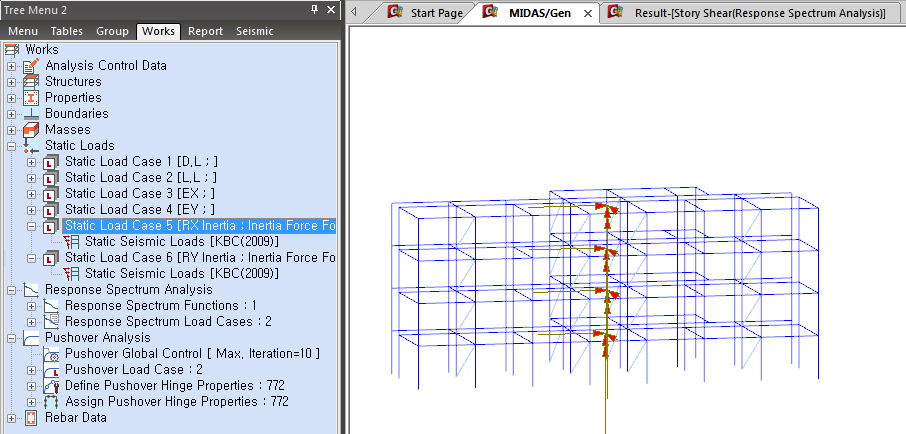Collapse Static Load Case 6 node
This screenshot has width=906, height=434.
click(31, 258)
